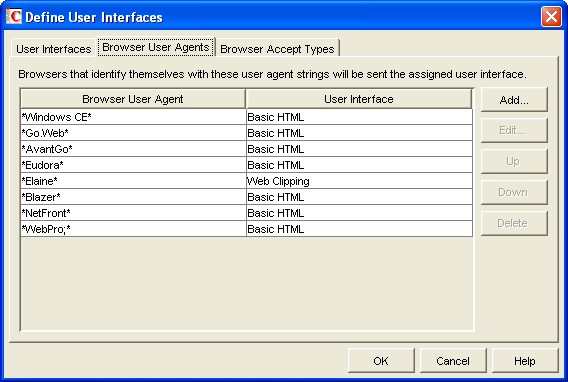
Task: Confirm with the OK button
Action: [x=381, y=361]
